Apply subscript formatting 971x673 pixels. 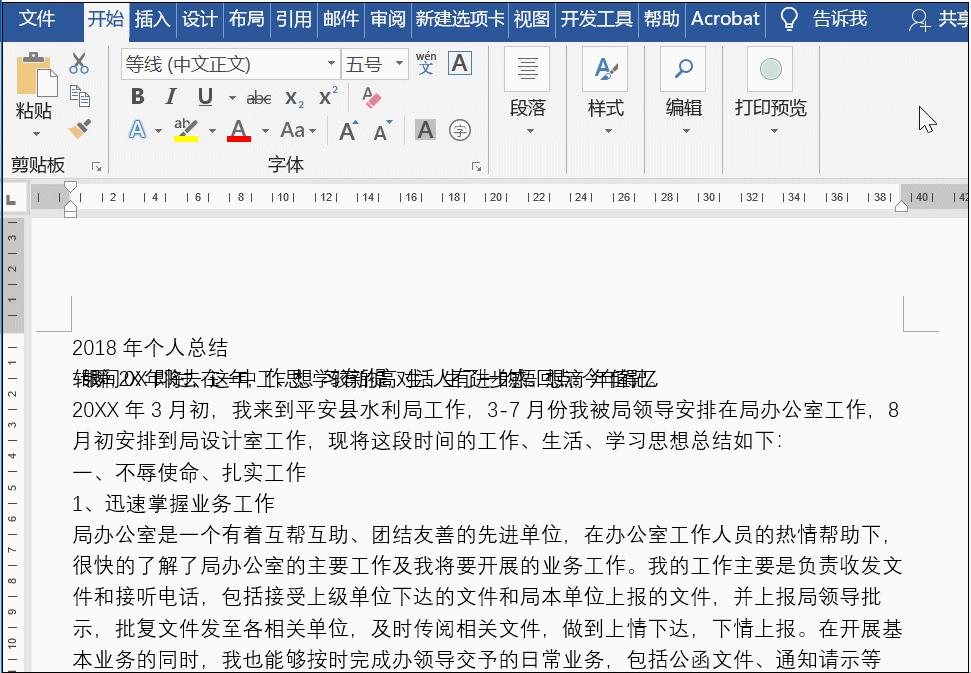pyautogui.click(x=292, y=98)
